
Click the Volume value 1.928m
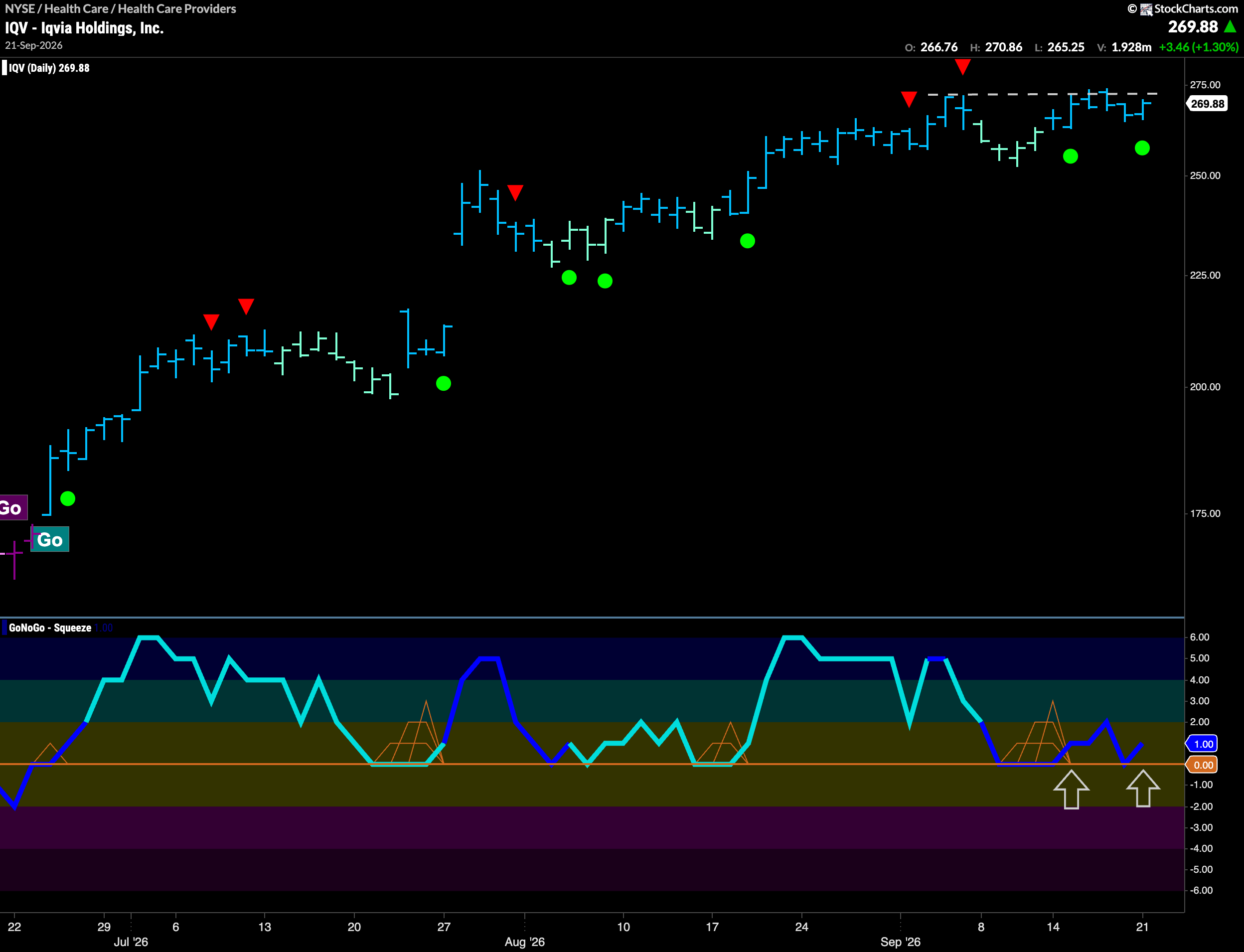[x=1131, y=47]
